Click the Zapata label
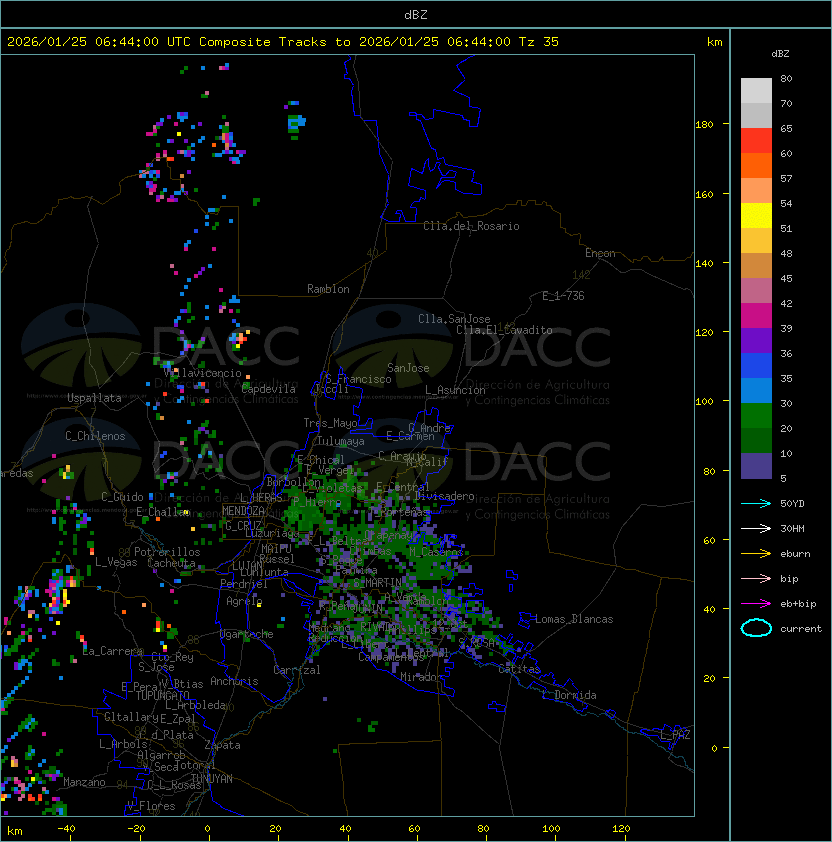832x842 pixels. pyautogui.click(x=222, y=745)
